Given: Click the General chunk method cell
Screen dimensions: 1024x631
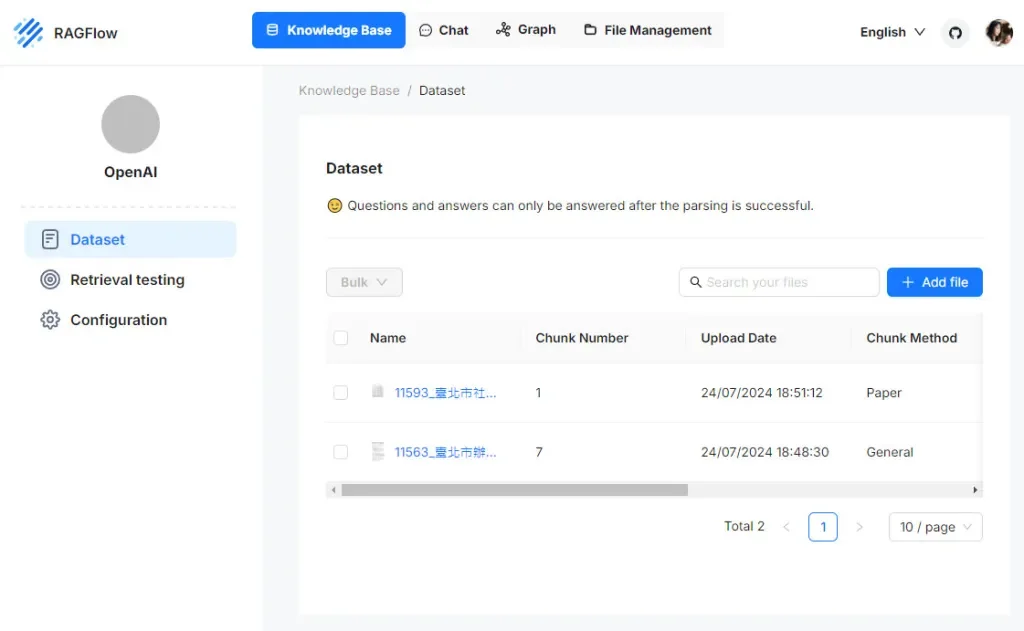Looking at the screenshot, I should (x=889, y=452).
